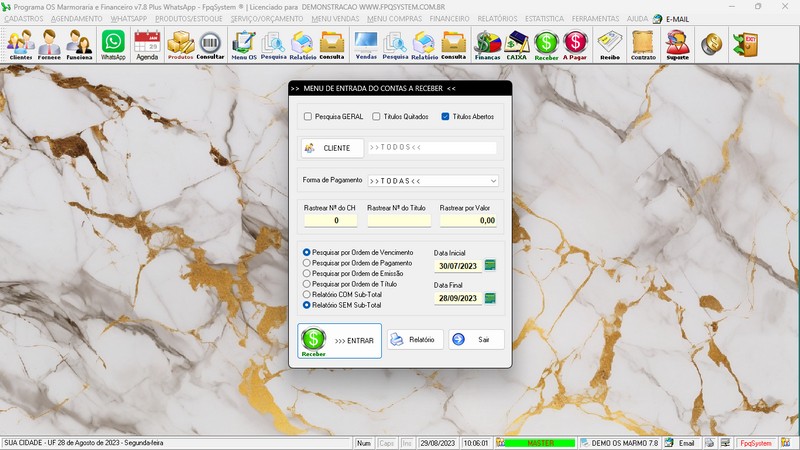The height and width of the screenshot is (450, 800).
Task: Click the Sair button
Action: (x=476, y=339)
